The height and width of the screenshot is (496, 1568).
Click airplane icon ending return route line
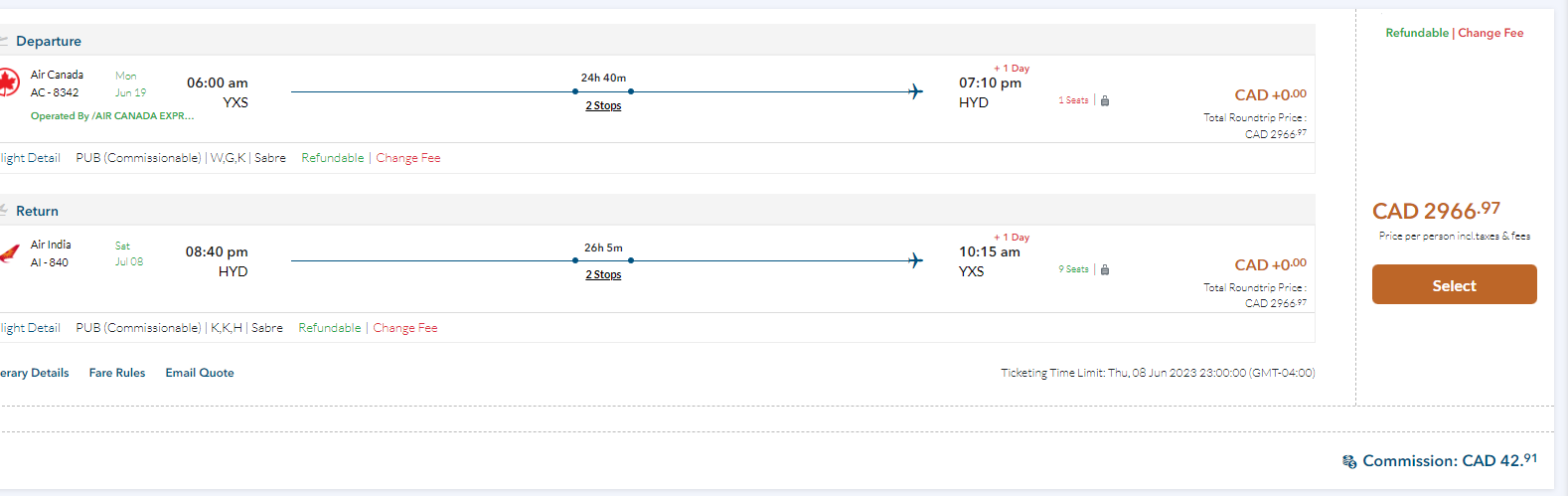tap(915, 260)
